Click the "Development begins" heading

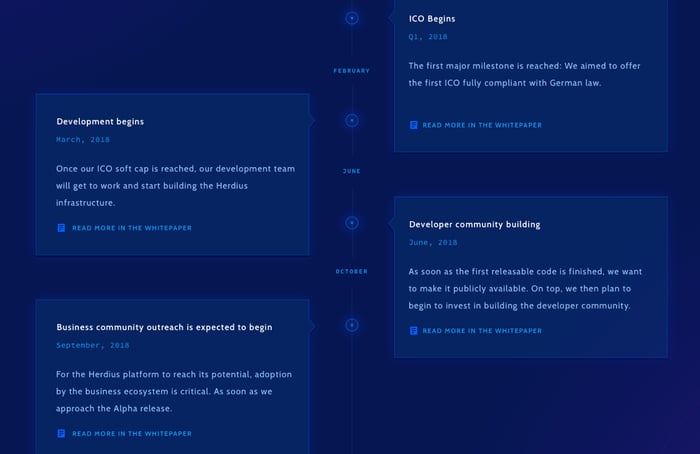(x=100, y=122)
